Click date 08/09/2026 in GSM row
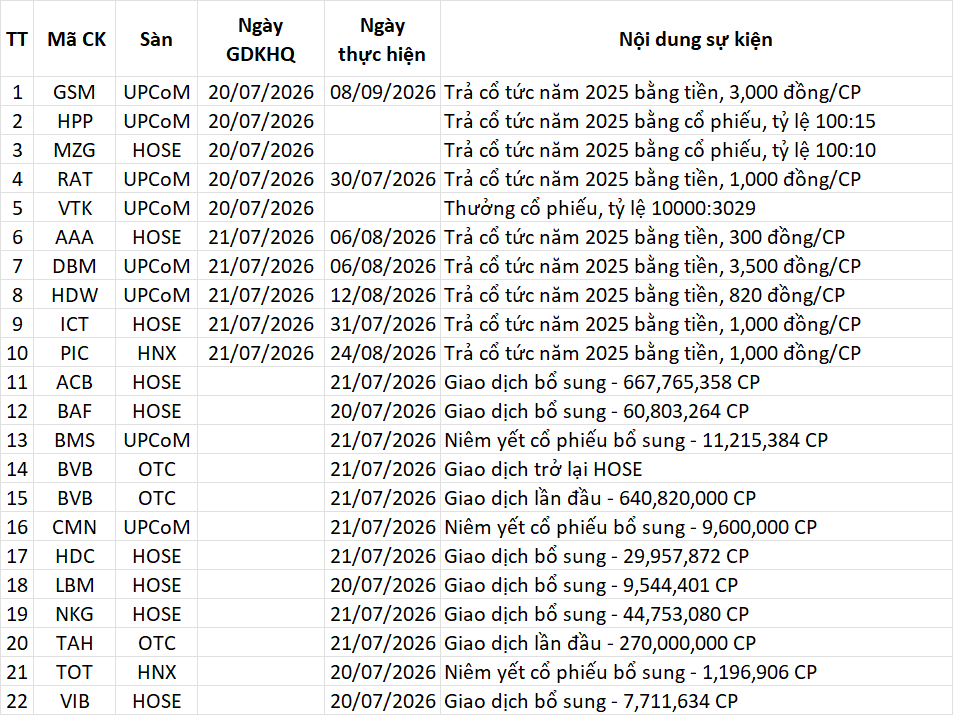Viewport: 953px width, 715px height. tap(382, 92)
